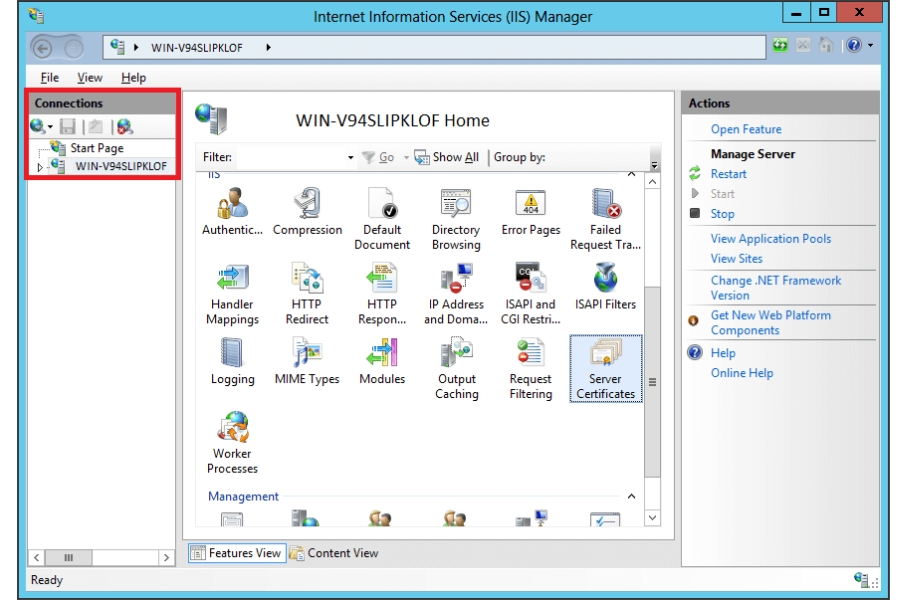Open the Modules feature
Viewport: 900px width, 600px height.
pyautogui.click(x=382, y=361)
